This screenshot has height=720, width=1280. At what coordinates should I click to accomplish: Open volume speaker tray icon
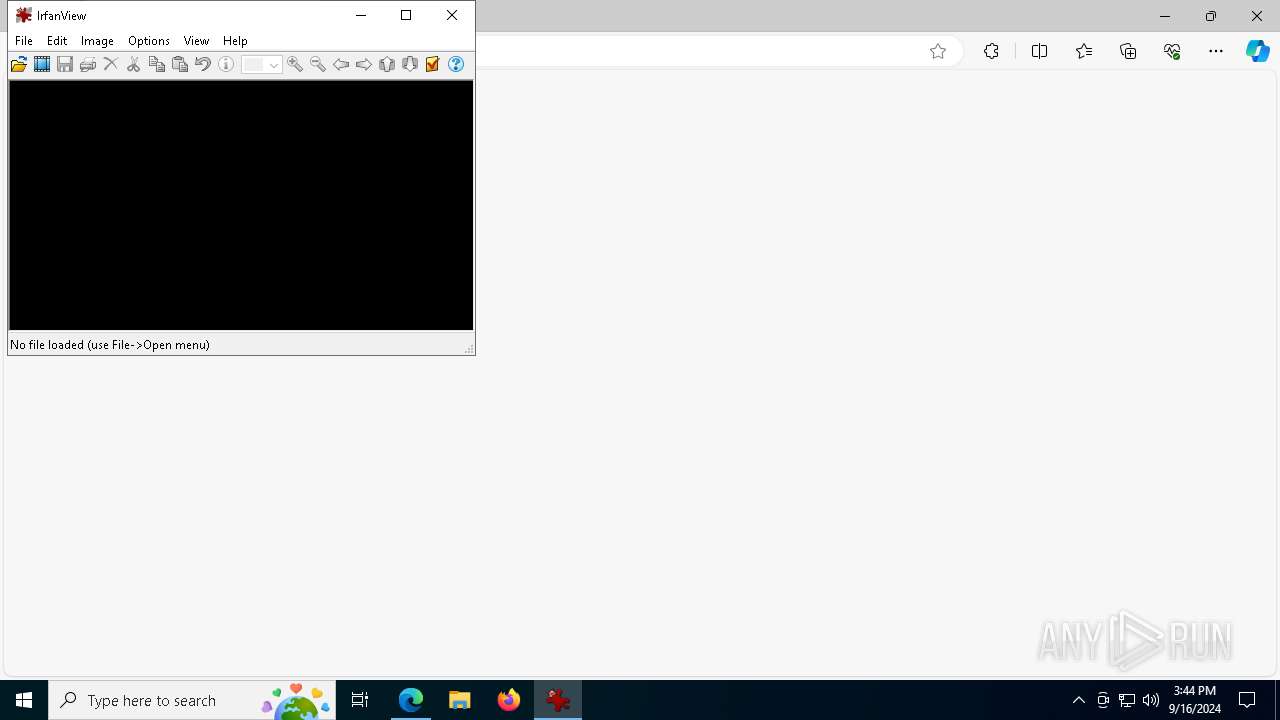(x=1151, y=700)
